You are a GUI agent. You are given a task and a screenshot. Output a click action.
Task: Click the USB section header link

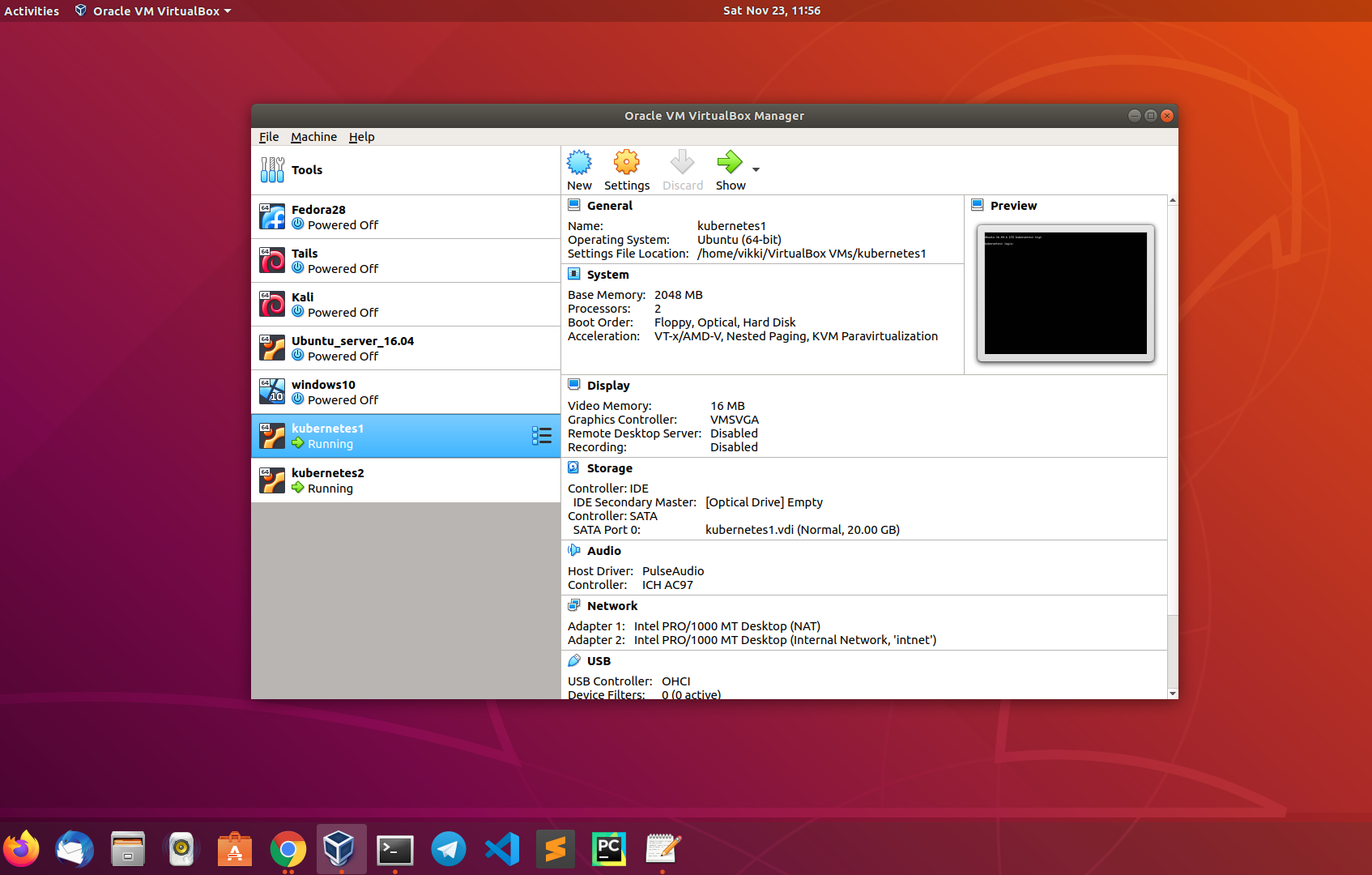coord(599,661)
